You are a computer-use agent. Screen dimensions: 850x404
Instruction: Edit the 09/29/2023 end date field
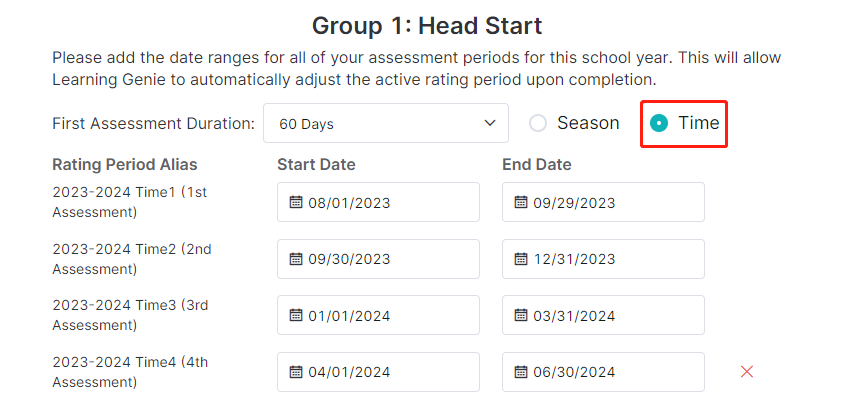(x=603, y=202)
